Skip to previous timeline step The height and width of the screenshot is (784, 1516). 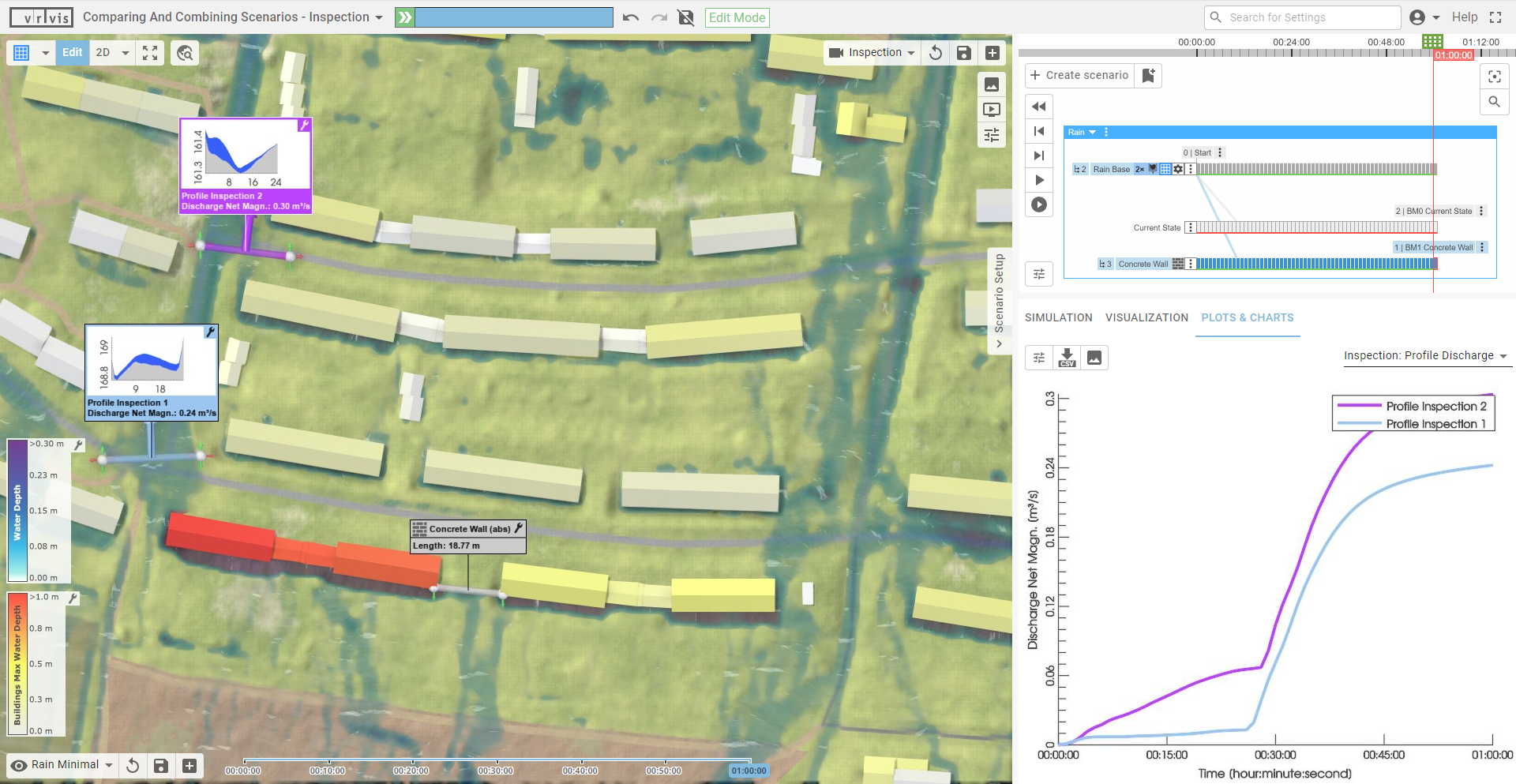(x=1039, y=131)
